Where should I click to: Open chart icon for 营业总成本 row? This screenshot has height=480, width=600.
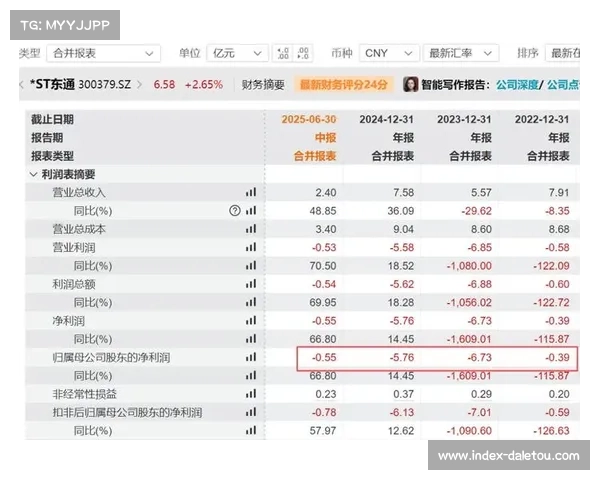pos(251,229)
